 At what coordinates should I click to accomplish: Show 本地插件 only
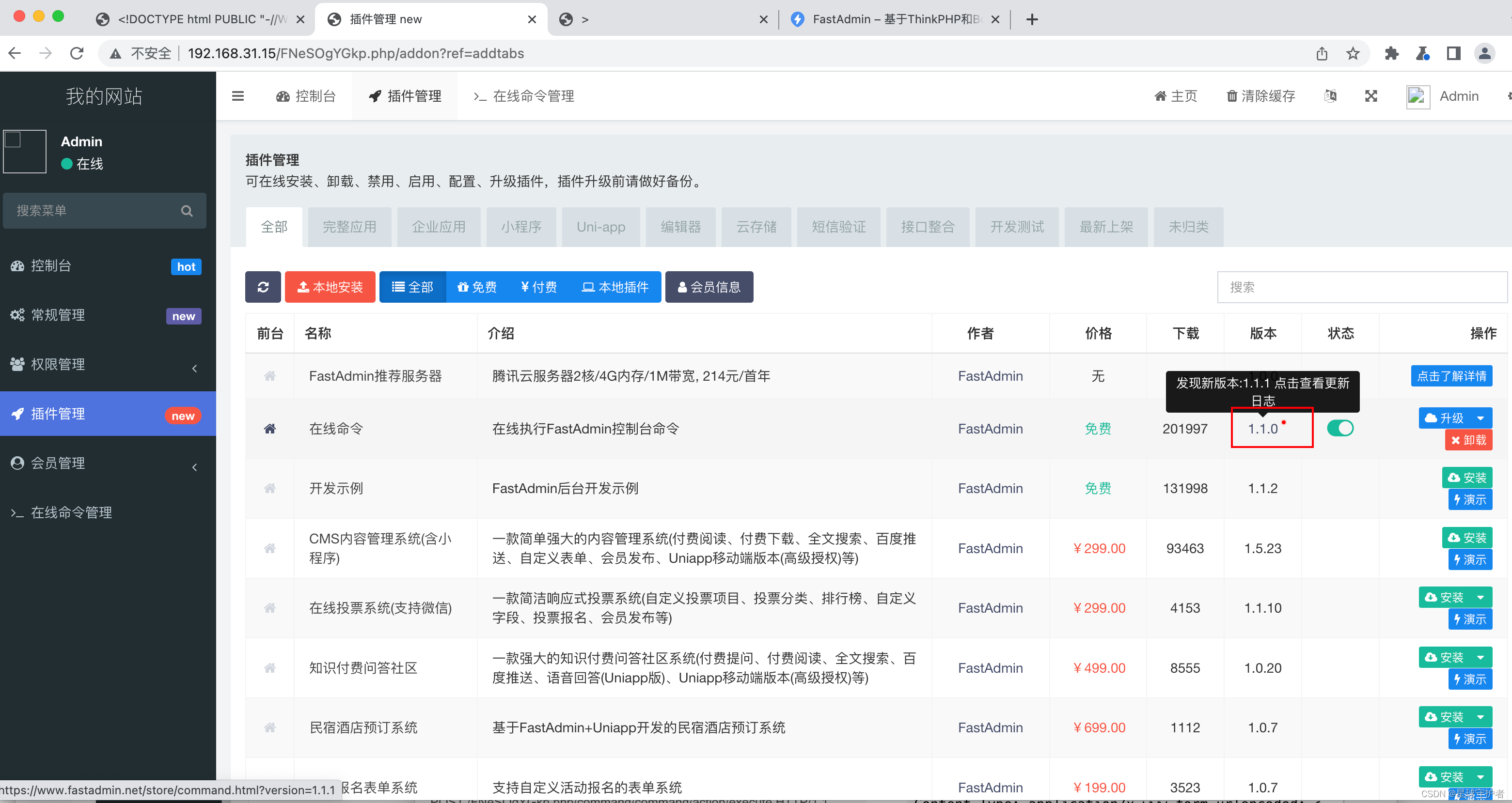click(615, 287)
